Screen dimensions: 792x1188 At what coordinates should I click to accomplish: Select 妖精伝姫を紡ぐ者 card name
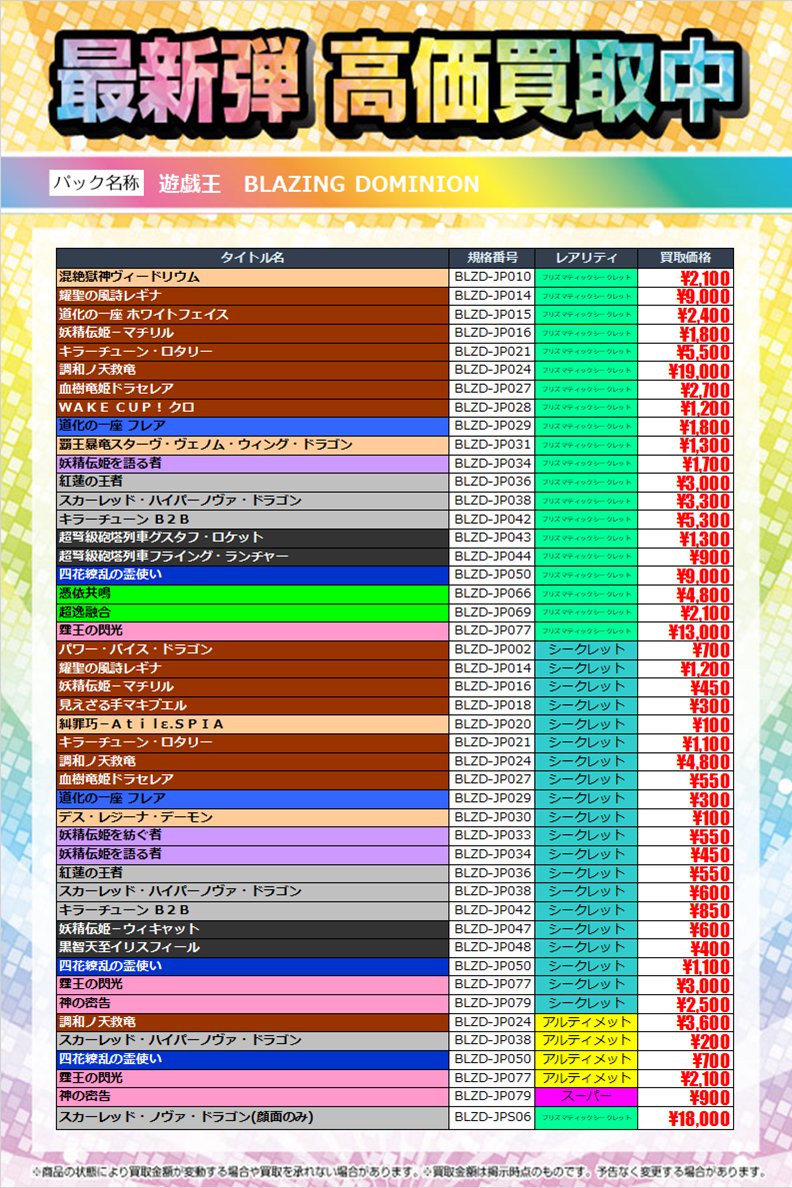[110, 835]
